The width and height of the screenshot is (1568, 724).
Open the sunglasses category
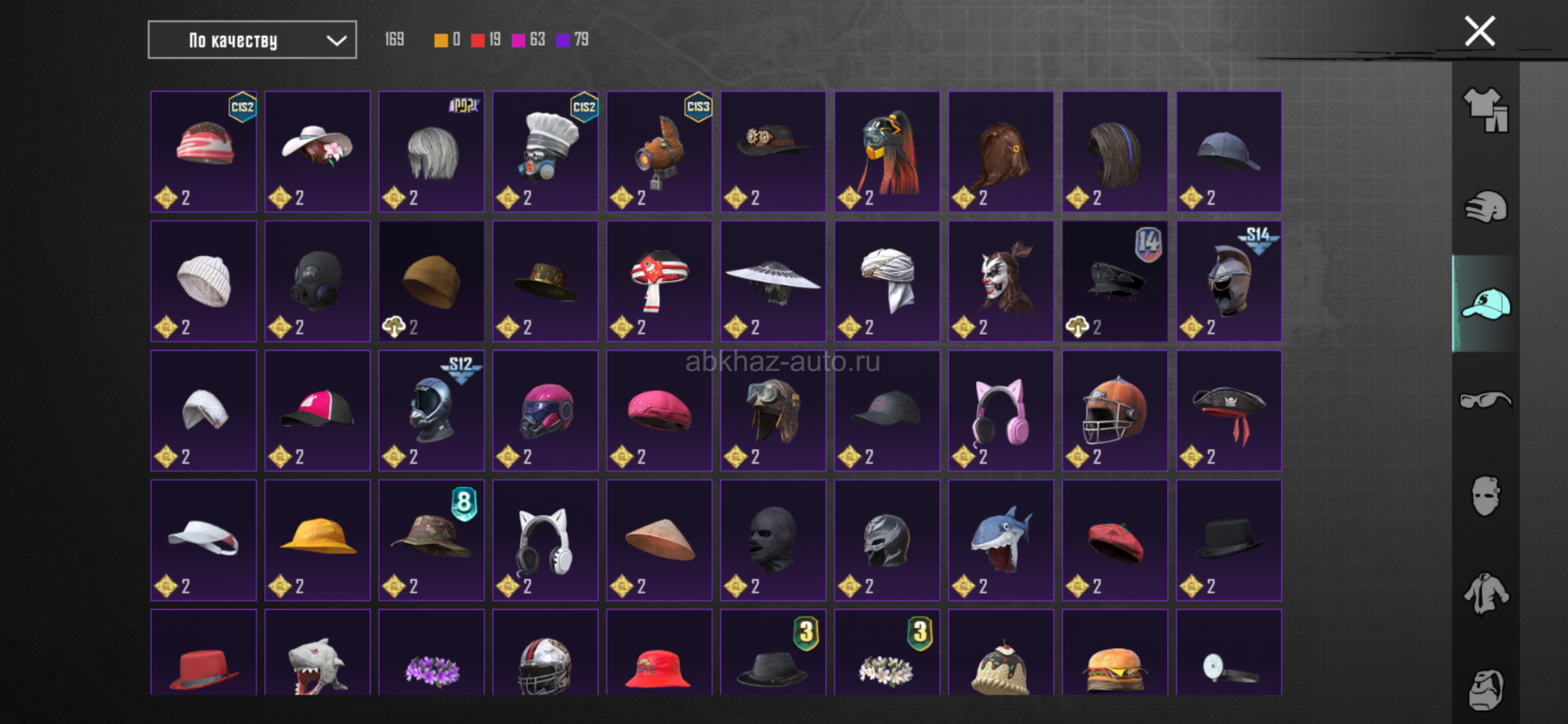pyautogui.click(x=1486, y=400)
